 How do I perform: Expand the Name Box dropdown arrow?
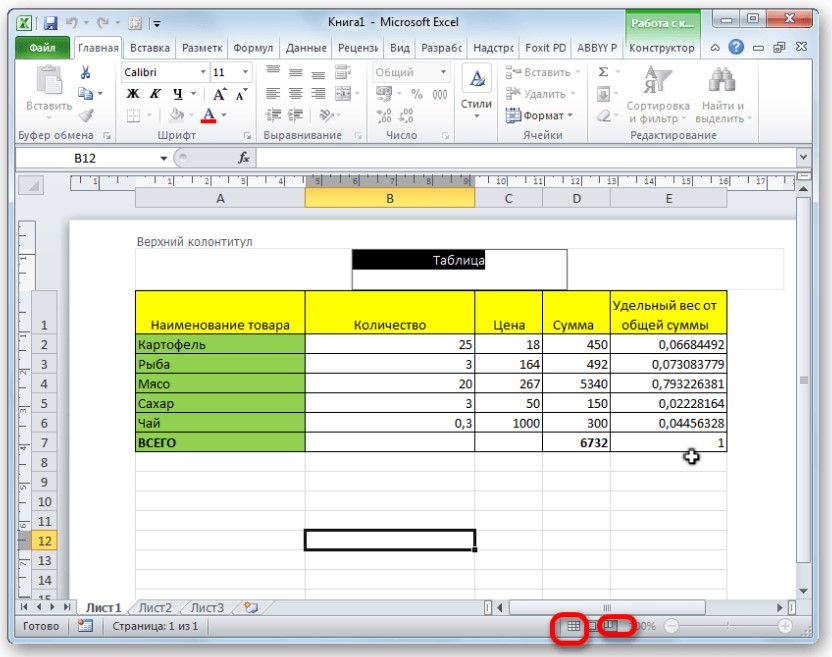click(165, 158)
